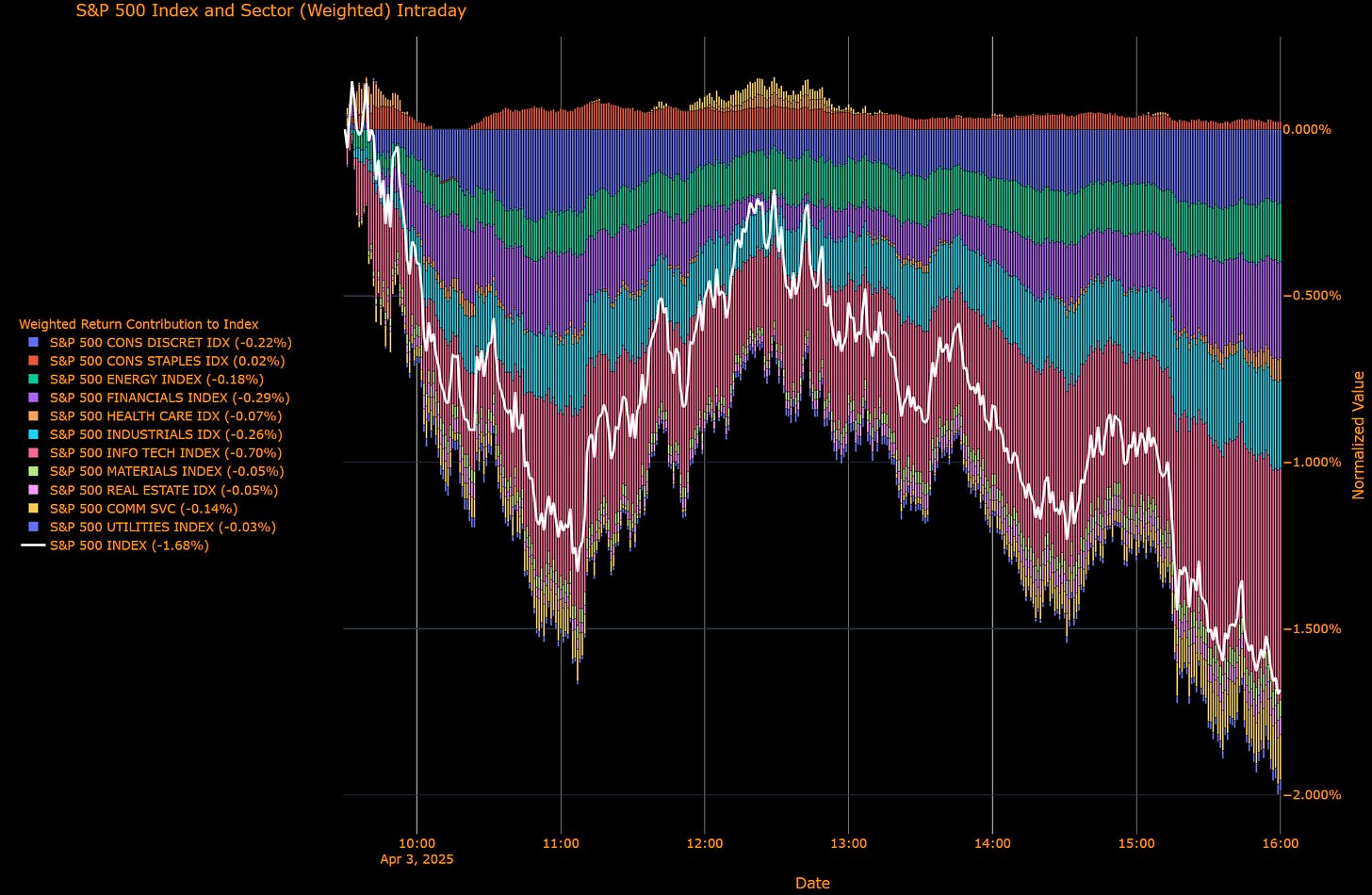Click the −2.000% y-axis tick label
The height and width of the screenshot is (895, 1372).
[x=1311, y=795]
